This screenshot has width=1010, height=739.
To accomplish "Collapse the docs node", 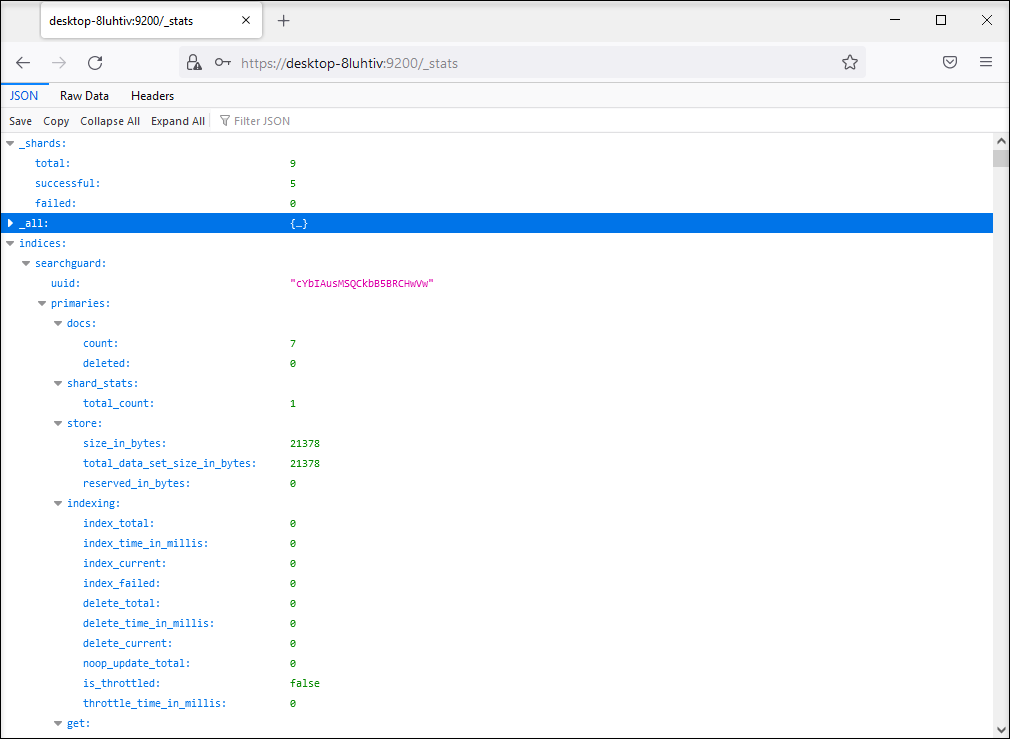I will [58, 323].
